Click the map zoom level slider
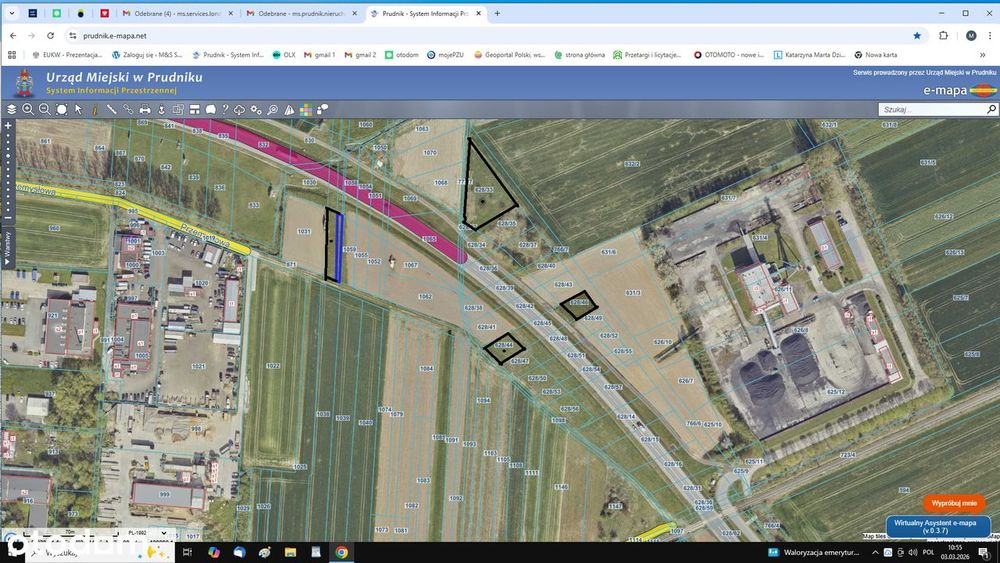This screenshot has width=1000, height=563. [8, 172]
